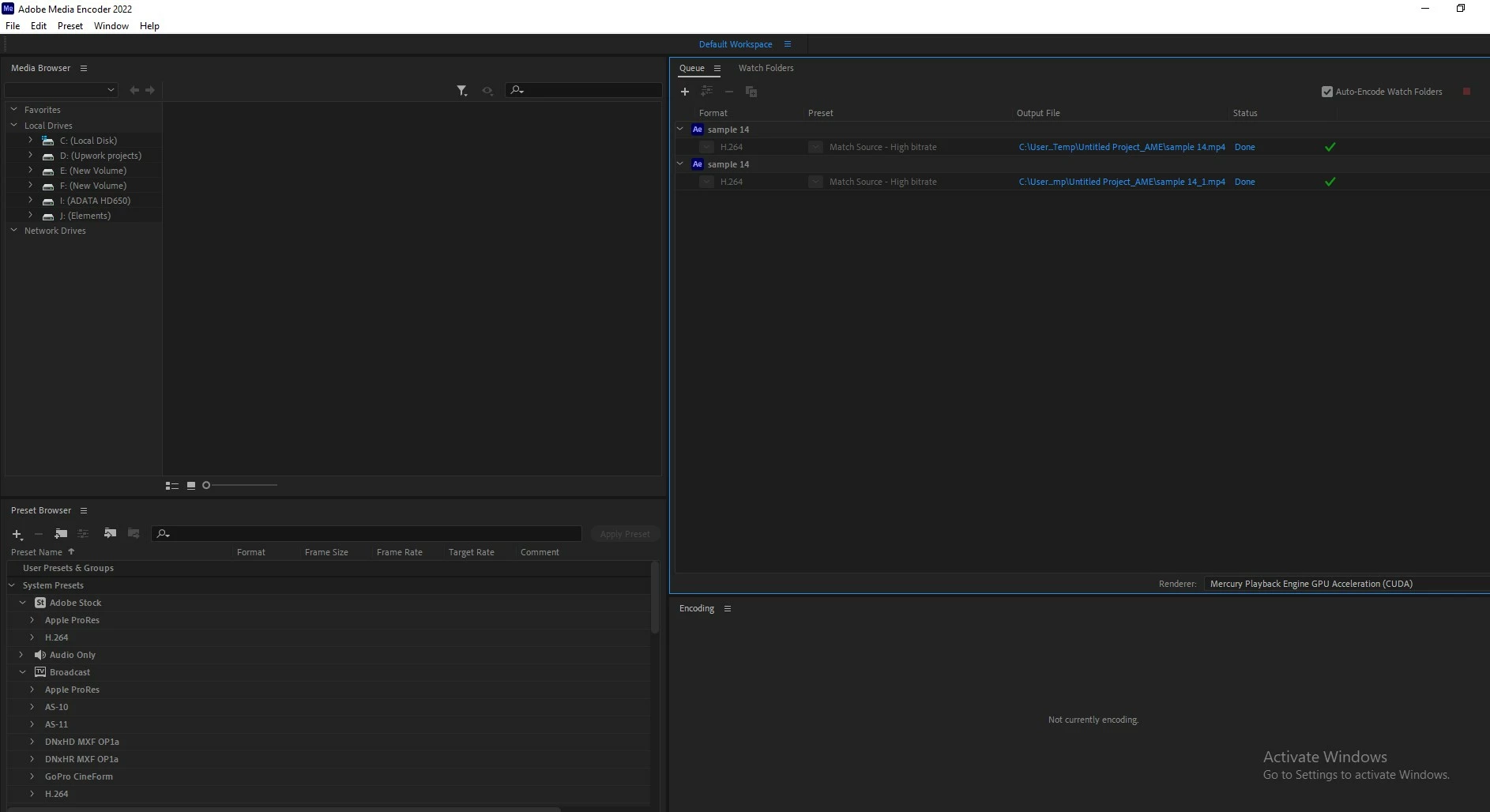Viewport: 1490px width, 812px height.
Task: Select the AS-11 preset folder
Action: pos(57,724)
